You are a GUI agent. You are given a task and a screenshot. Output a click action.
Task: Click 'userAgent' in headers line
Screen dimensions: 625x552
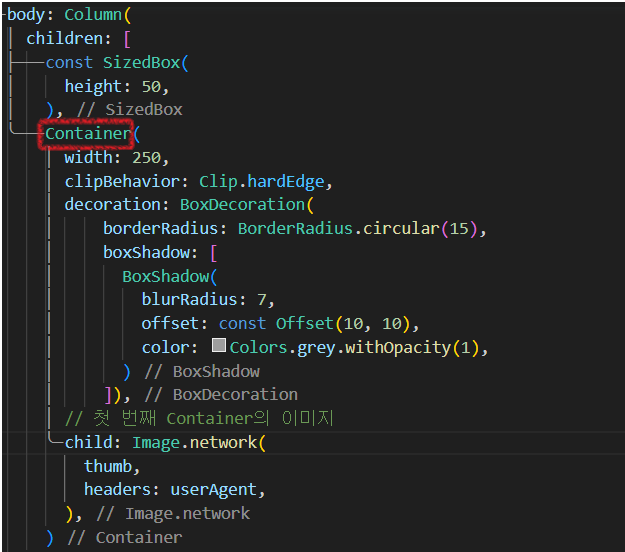tap(213, 490)
